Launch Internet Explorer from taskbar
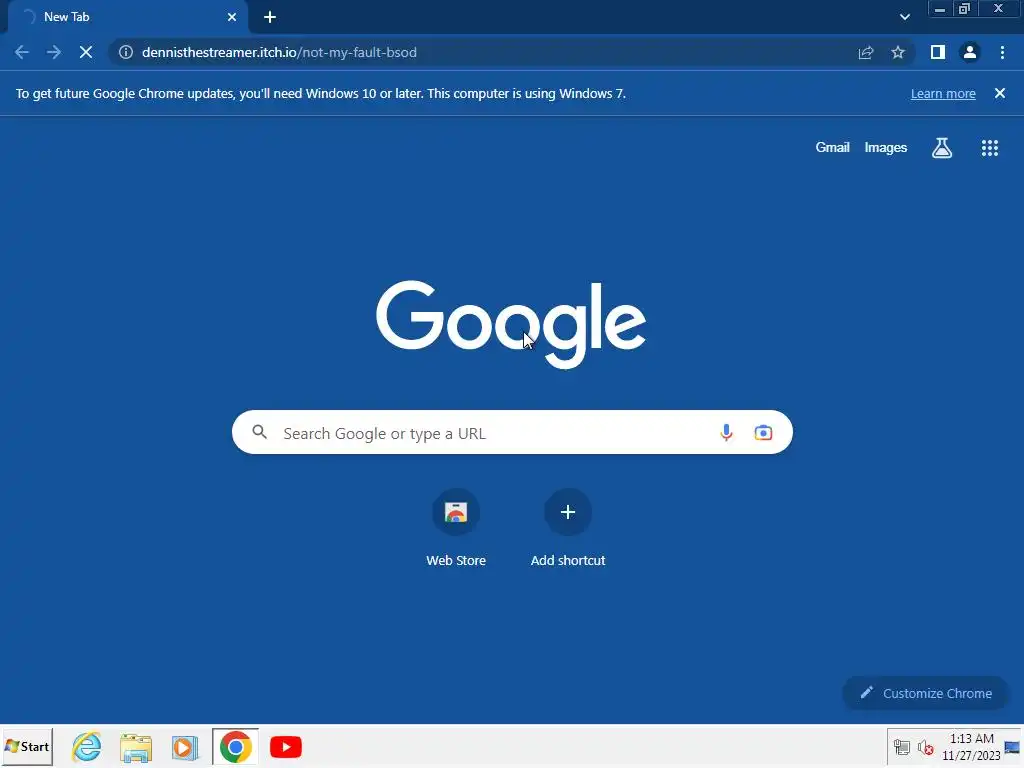The image size is (1024, 768). [x=87, y=746]
